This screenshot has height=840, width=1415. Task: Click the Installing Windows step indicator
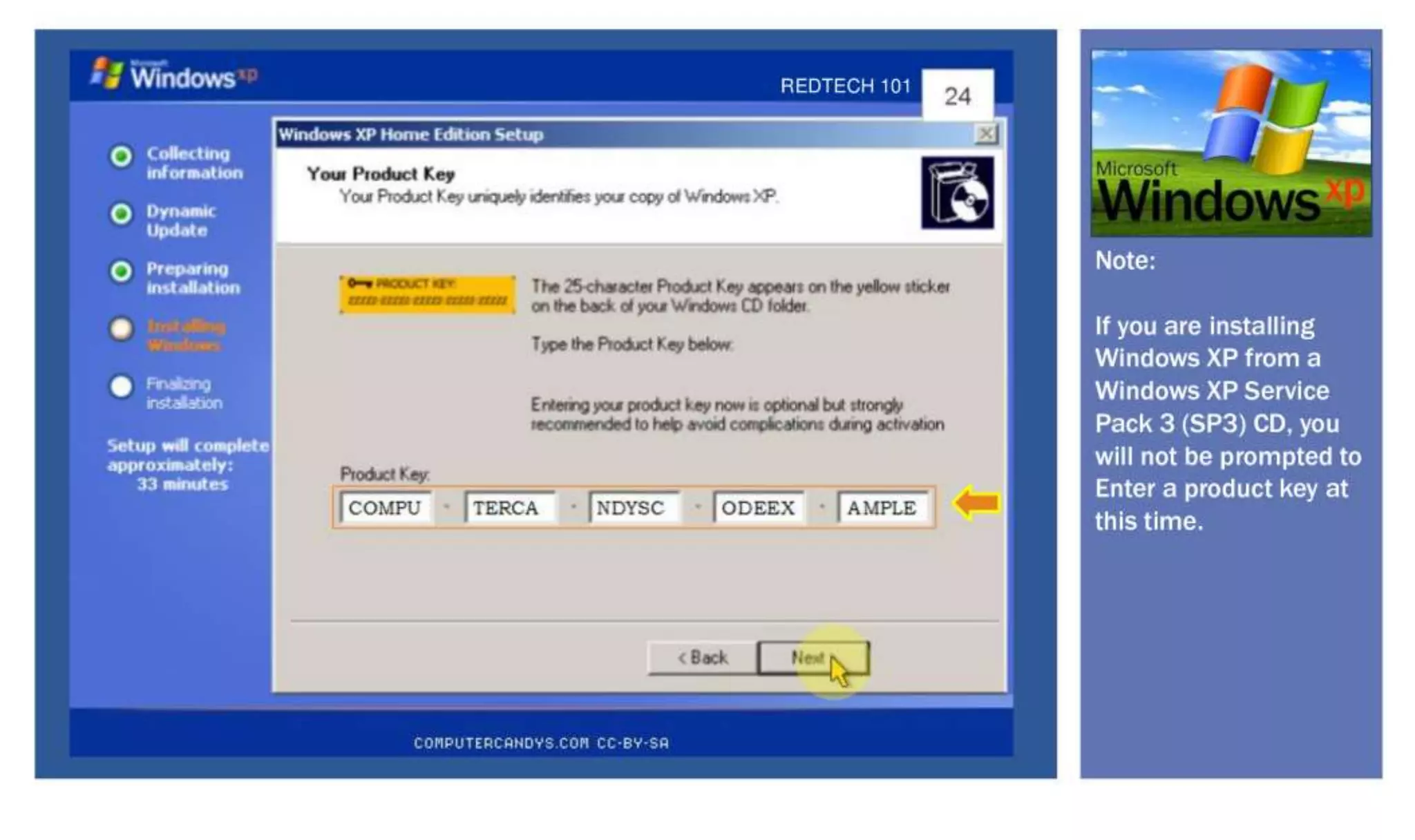pyautogui.click(x=122, y=329)
